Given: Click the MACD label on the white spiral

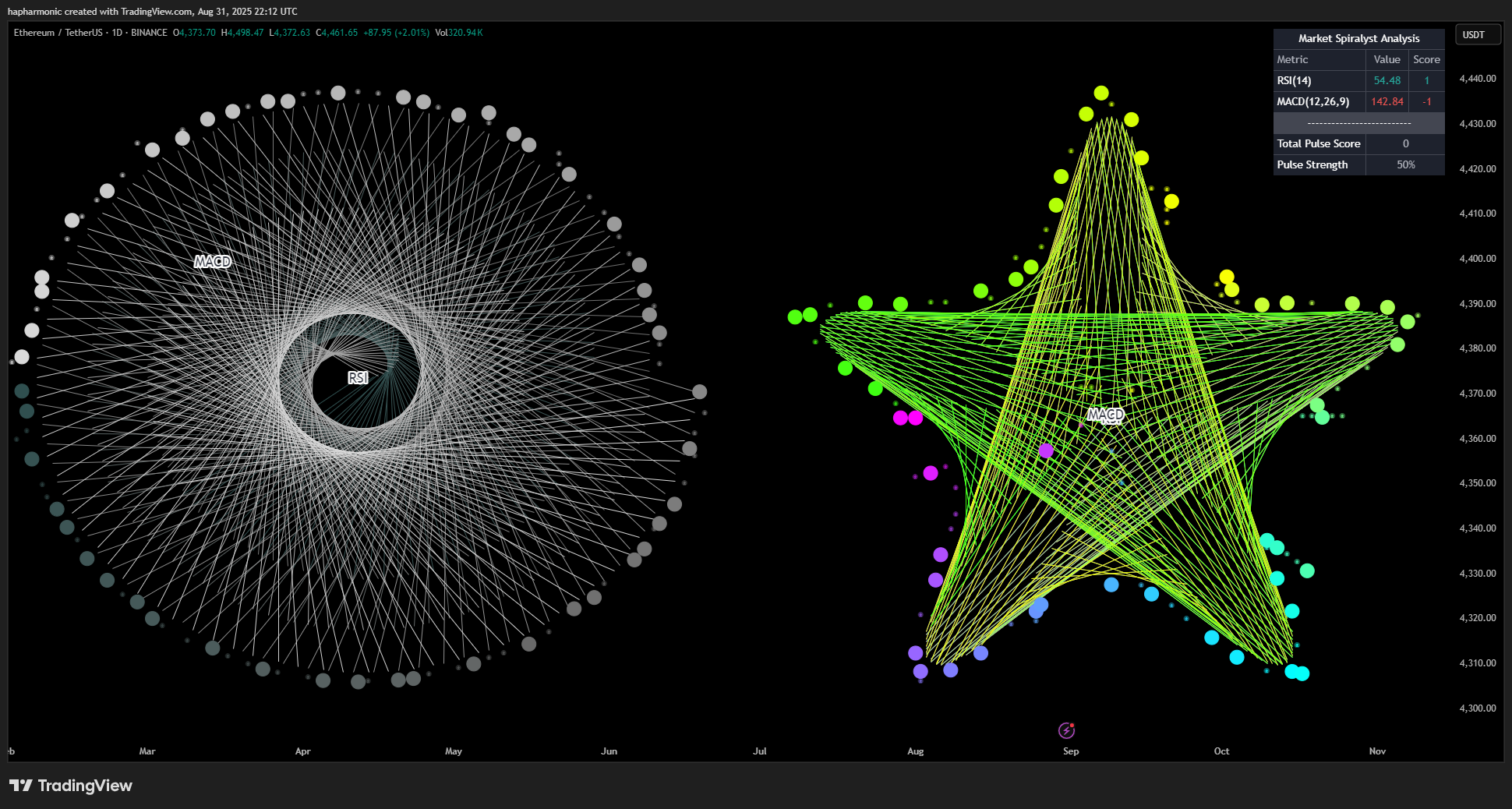Looking at the screenshot, I should pos(213,262).
